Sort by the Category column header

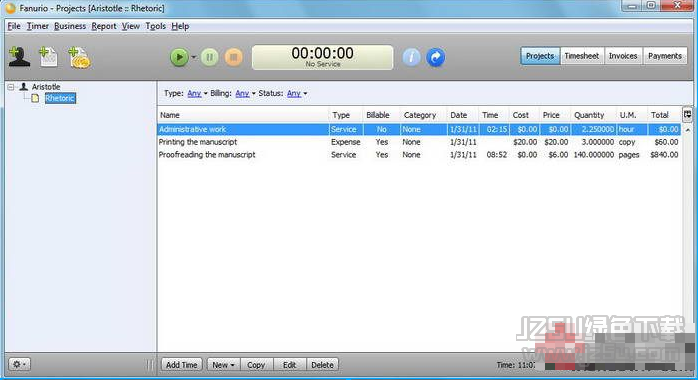click(x=423, y=115)
